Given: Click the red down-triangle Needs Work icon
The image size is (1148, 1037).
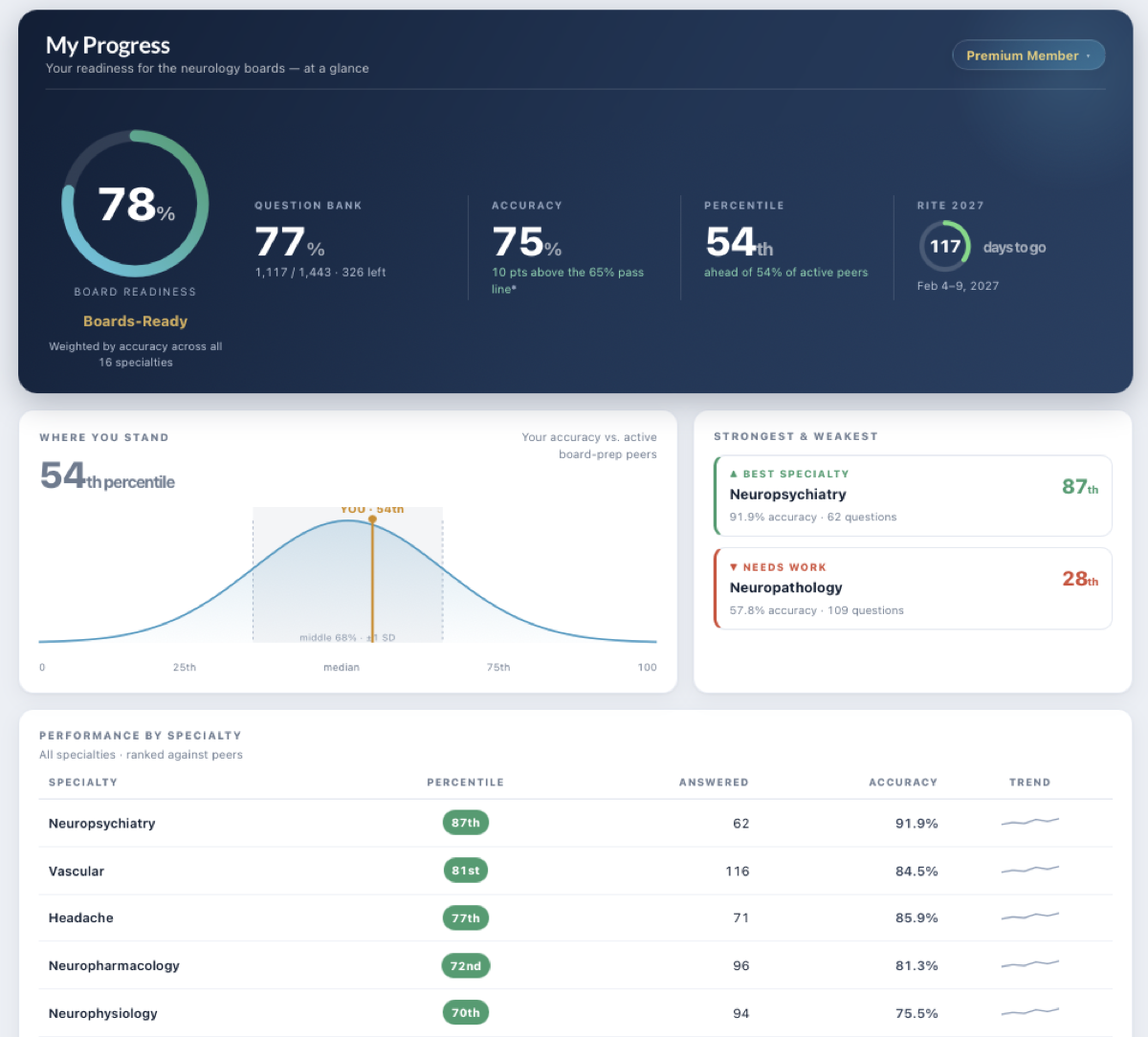Looking at the screenshot, I should (x=734, y=567).
